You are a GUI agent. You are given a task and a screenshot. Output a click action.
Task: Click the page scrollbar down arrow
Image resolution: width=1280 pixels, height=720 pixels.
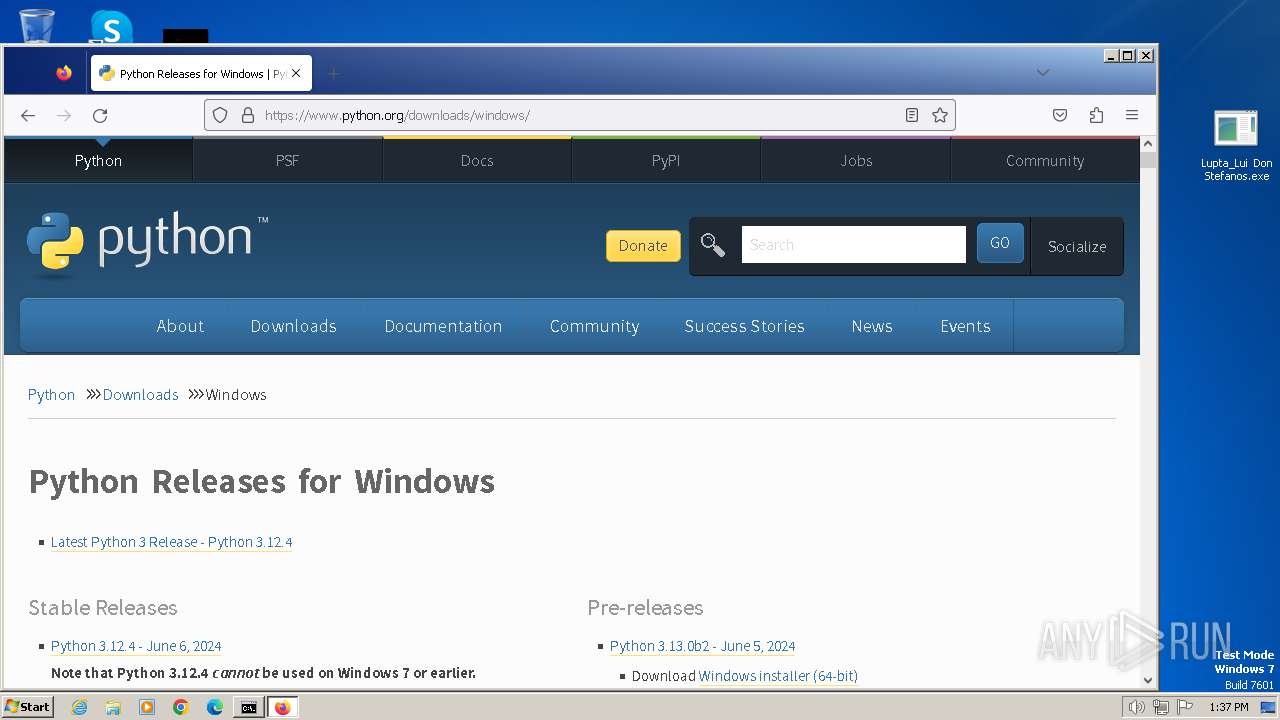tap(1148, 680)
